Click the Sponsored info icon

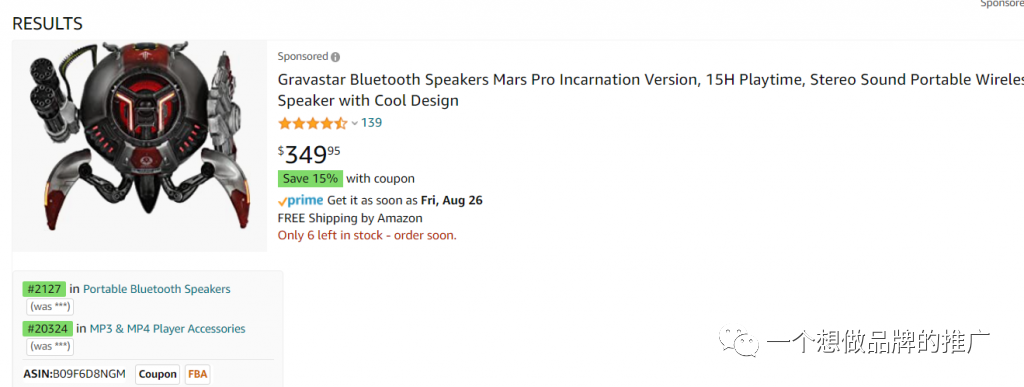tap(335, 57)
